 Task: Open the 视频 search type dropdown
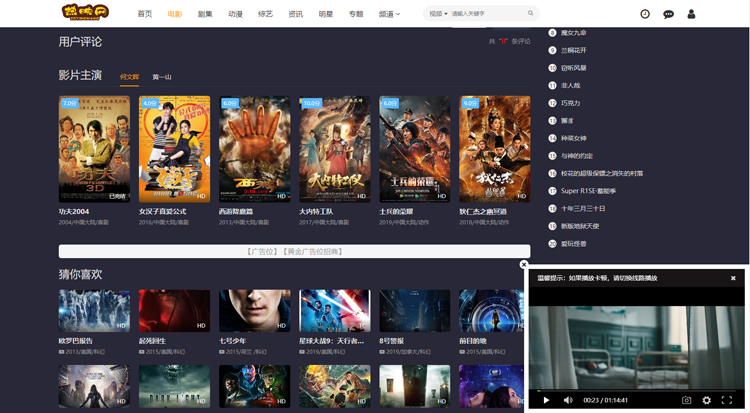click(x=438, y=14)
